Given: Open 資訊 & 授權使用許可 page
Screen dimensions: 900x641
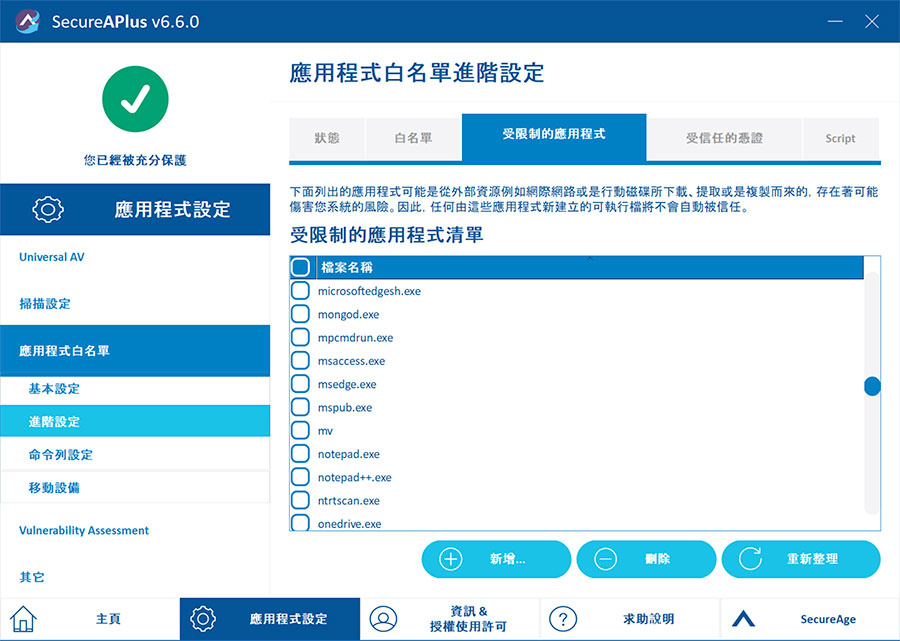Looking at the screenshot, I should coord(450,619).
